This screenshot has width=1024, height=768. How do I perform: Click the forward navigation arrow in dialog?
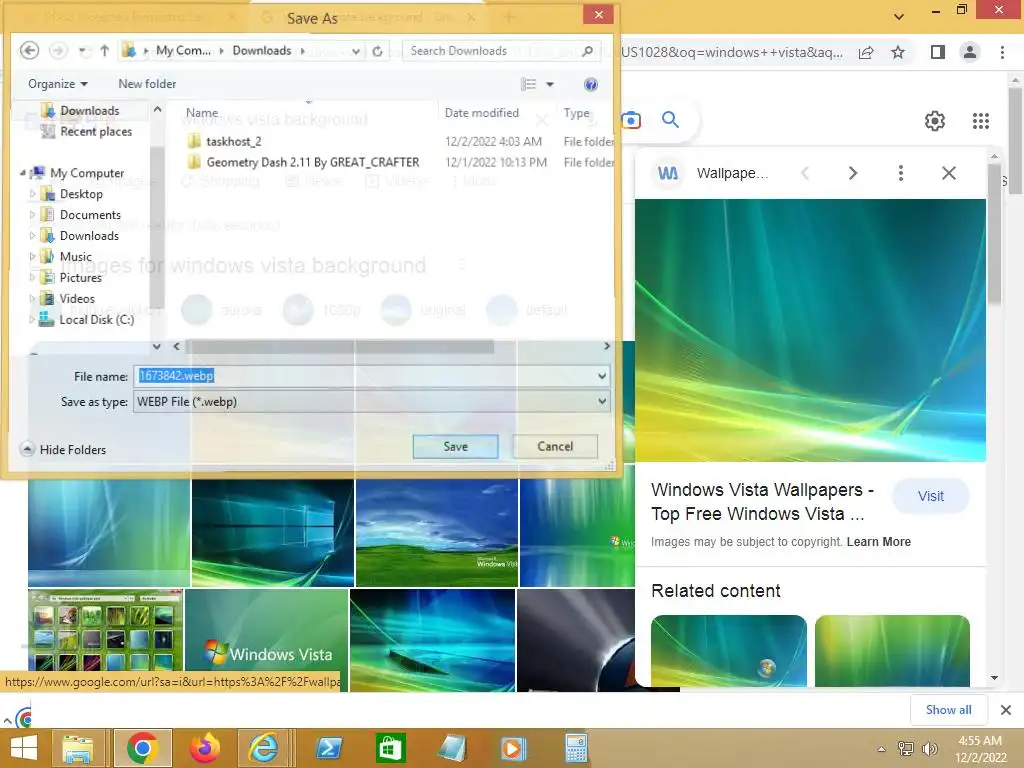[x=58, y=50]
